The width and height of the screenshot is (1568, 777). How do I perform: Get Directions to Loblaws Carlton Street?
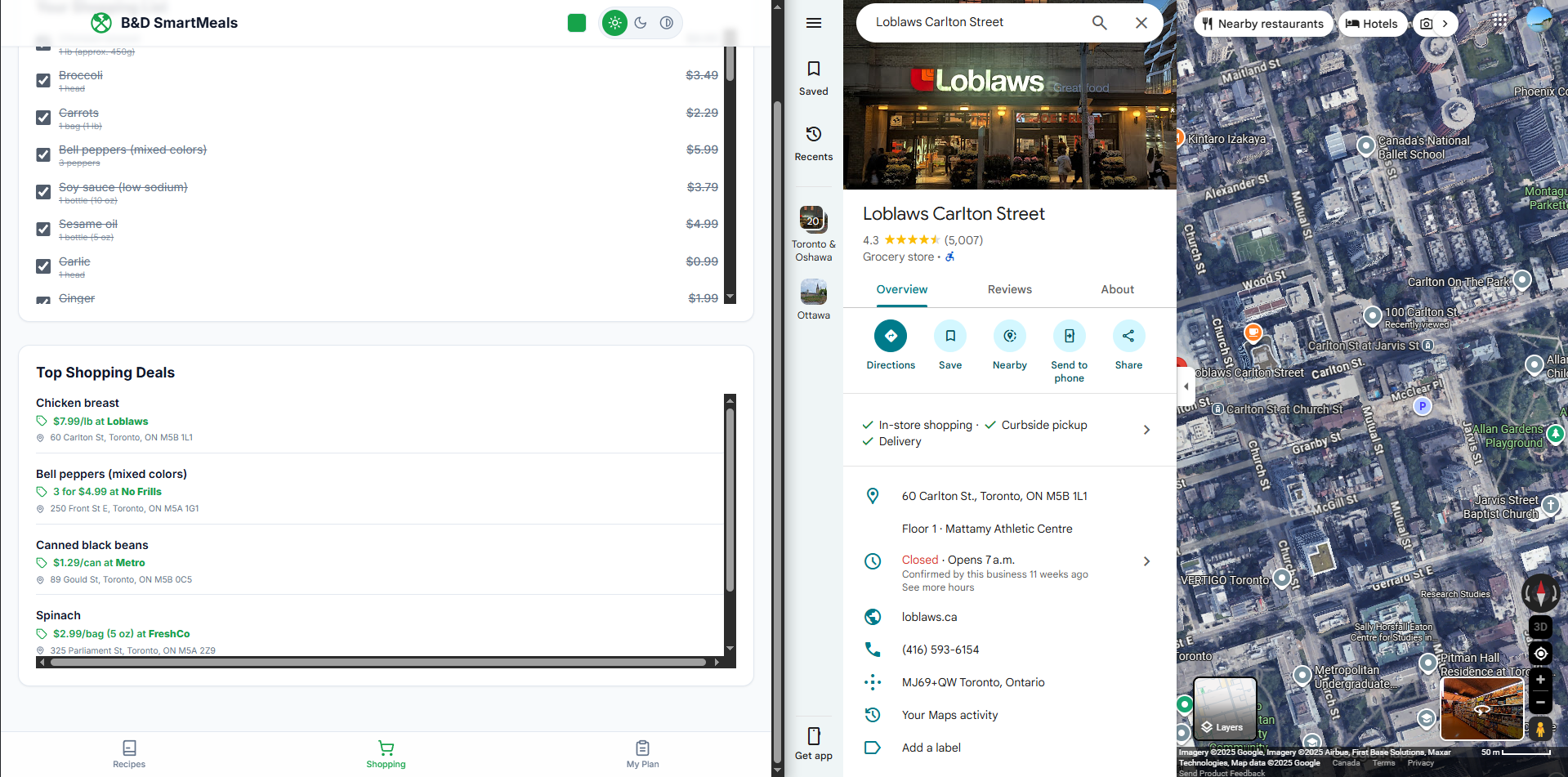[891, 336]
